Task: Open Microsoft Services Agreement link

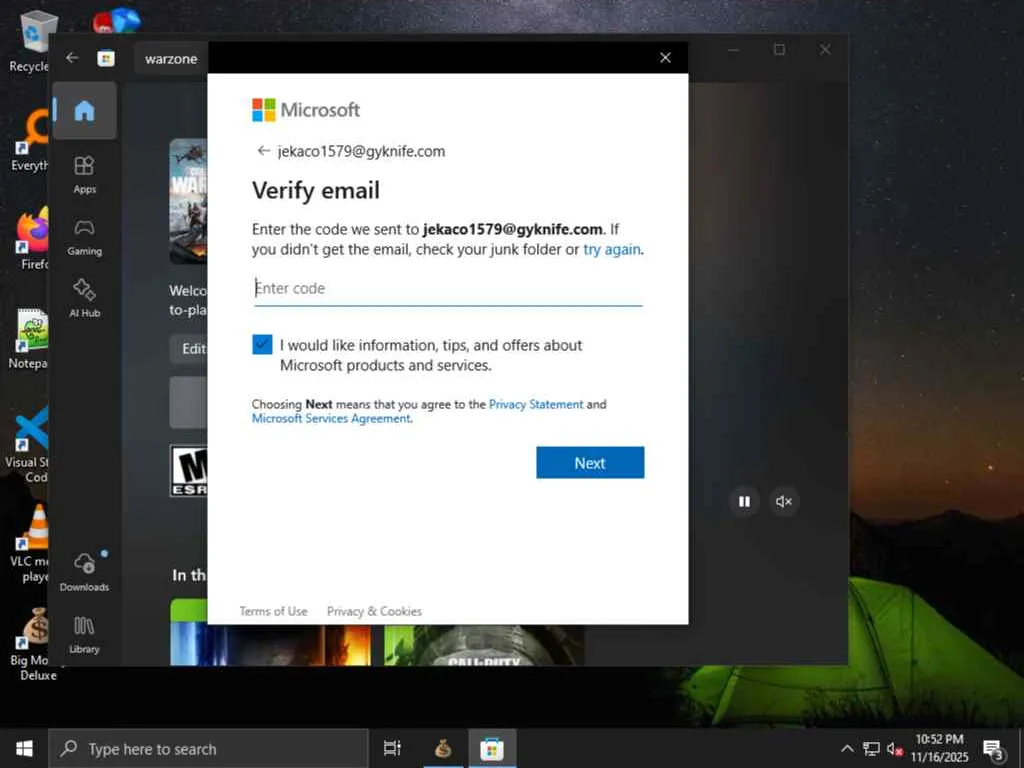Action: pos(331,419)
